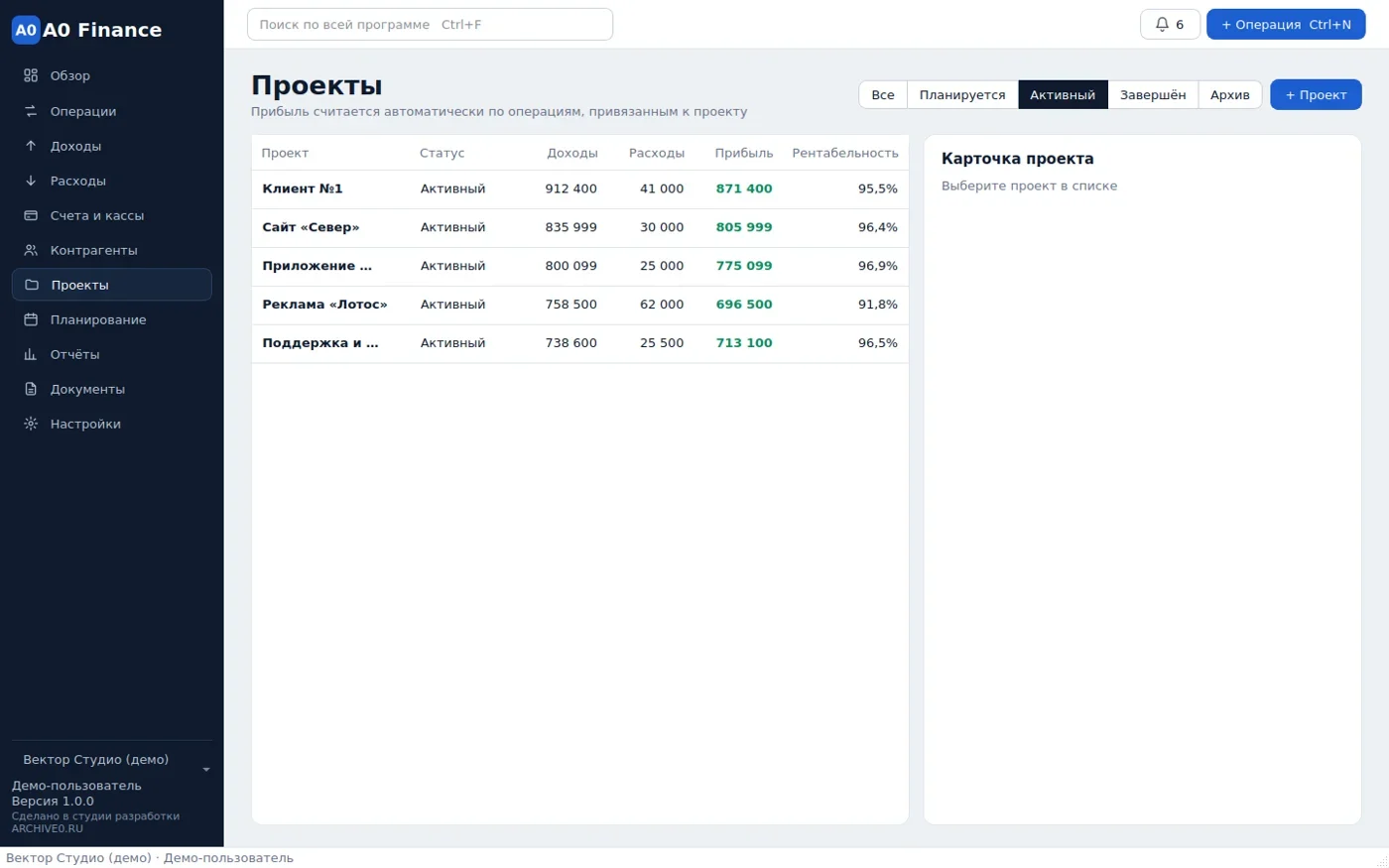Select the Активный filter tab
The image size is (1389, 868).
1063,95
